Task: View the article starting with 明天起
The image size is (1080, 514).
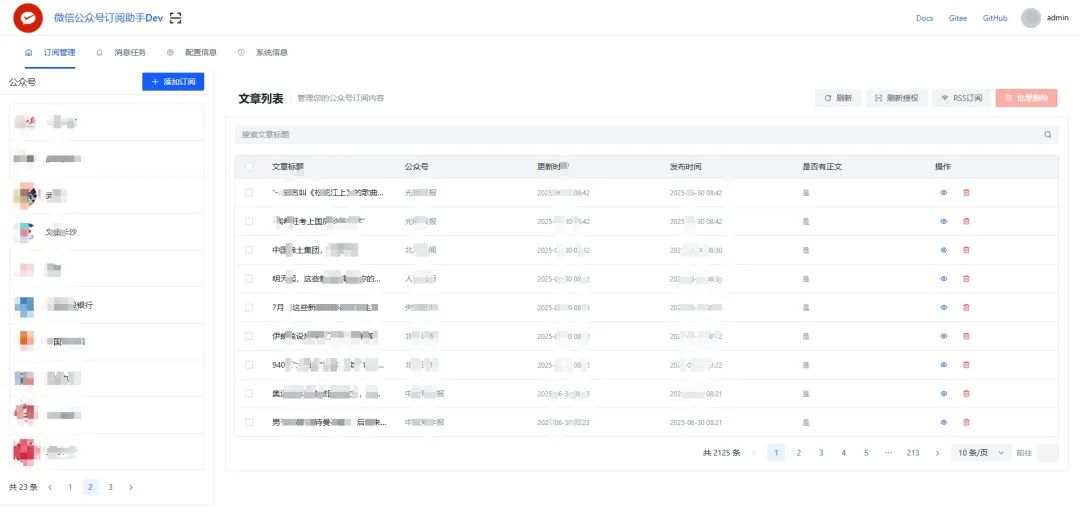Action: coord(944,279)
